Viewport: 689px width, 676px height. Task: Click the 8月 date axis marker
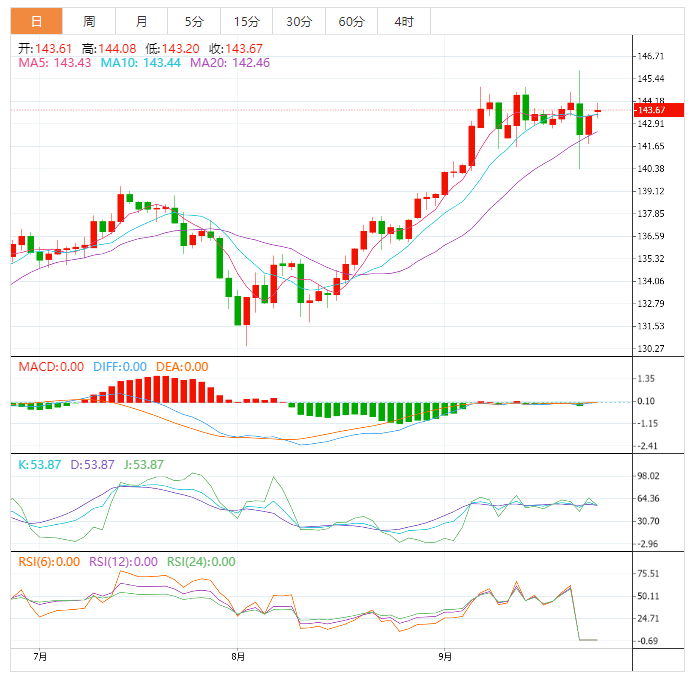(238, 657)
